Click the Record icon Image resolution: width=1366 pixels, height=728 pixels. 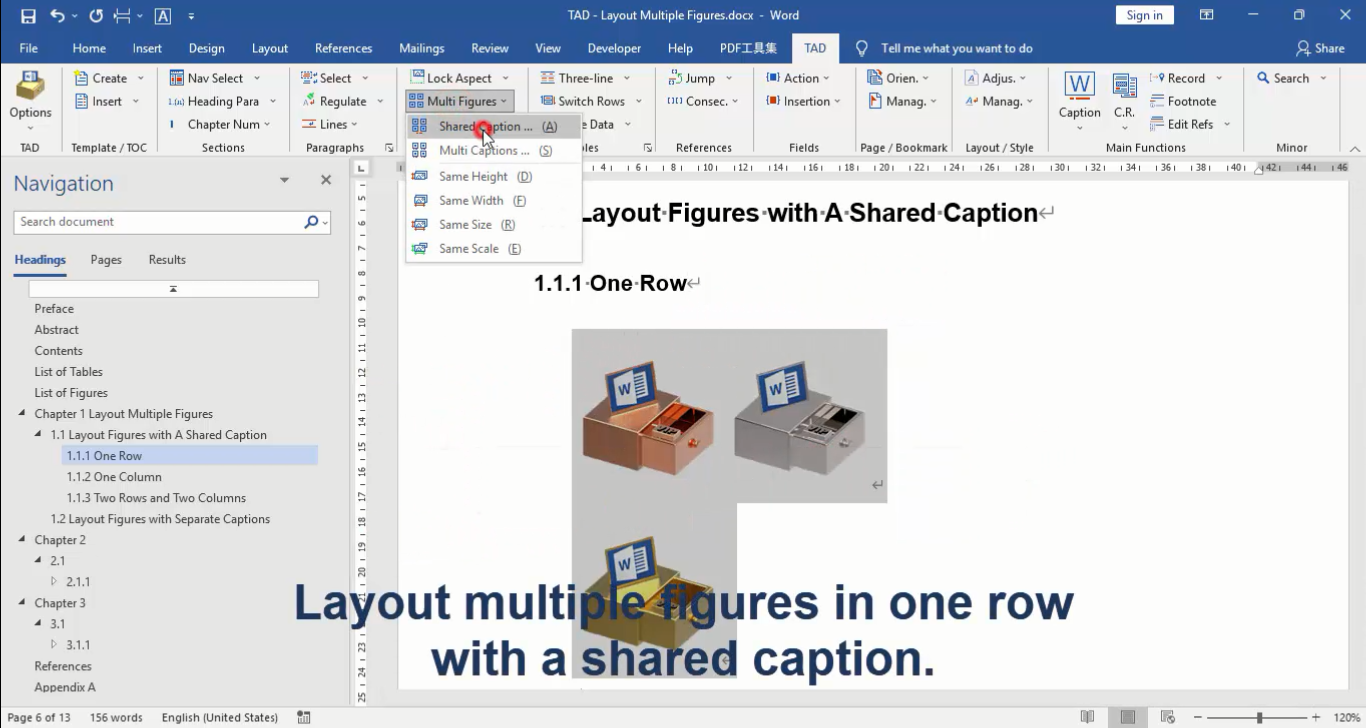click(1157, 78)
